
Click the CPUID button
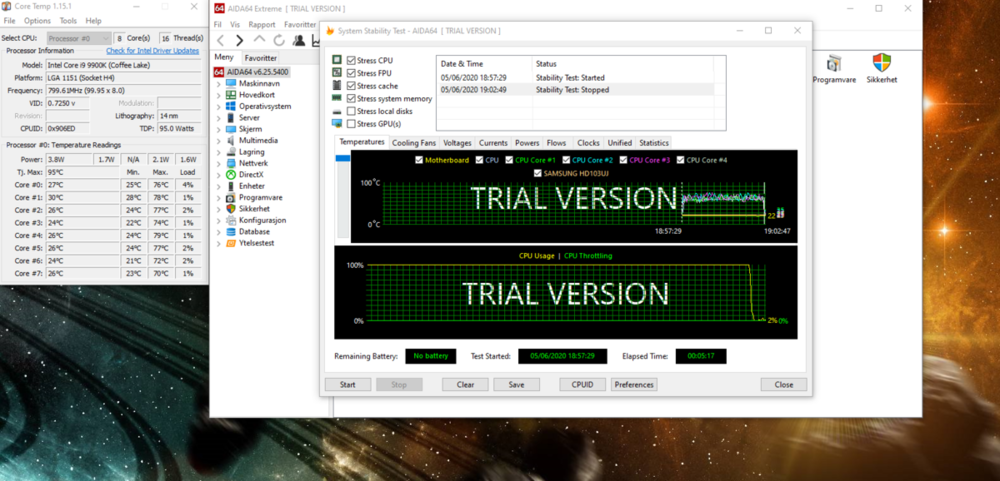[x=582, y=385]
